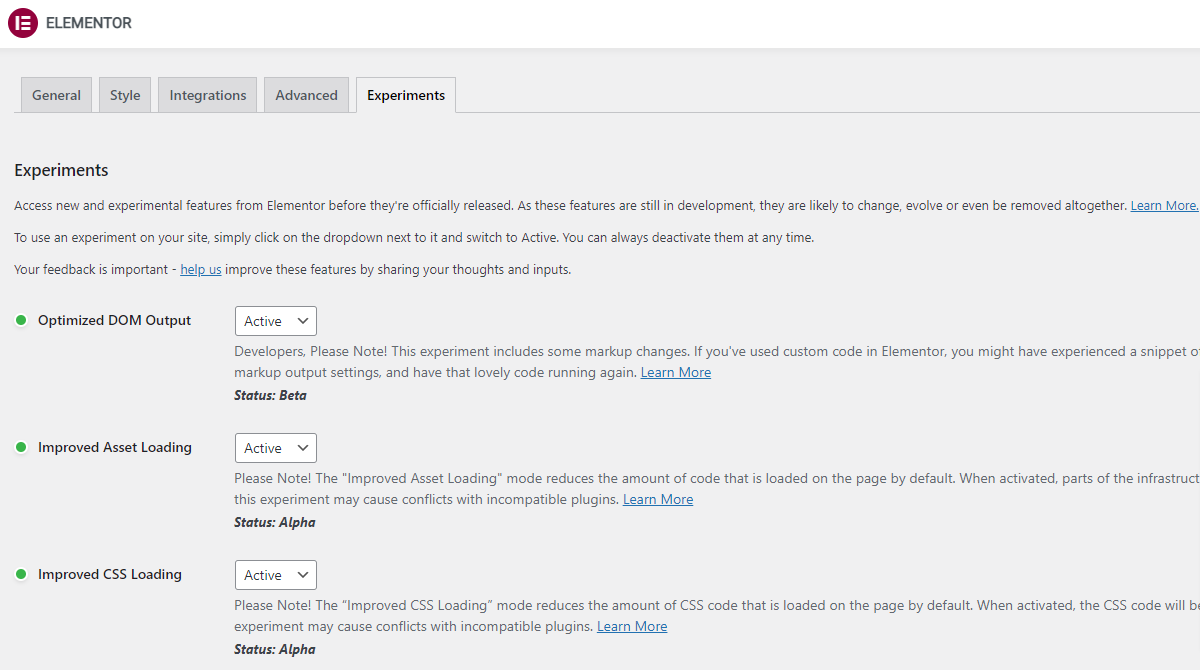Click the Optimized DOM Output label
The height and width of the screenshot is (670, 1200).
point(114,320)
